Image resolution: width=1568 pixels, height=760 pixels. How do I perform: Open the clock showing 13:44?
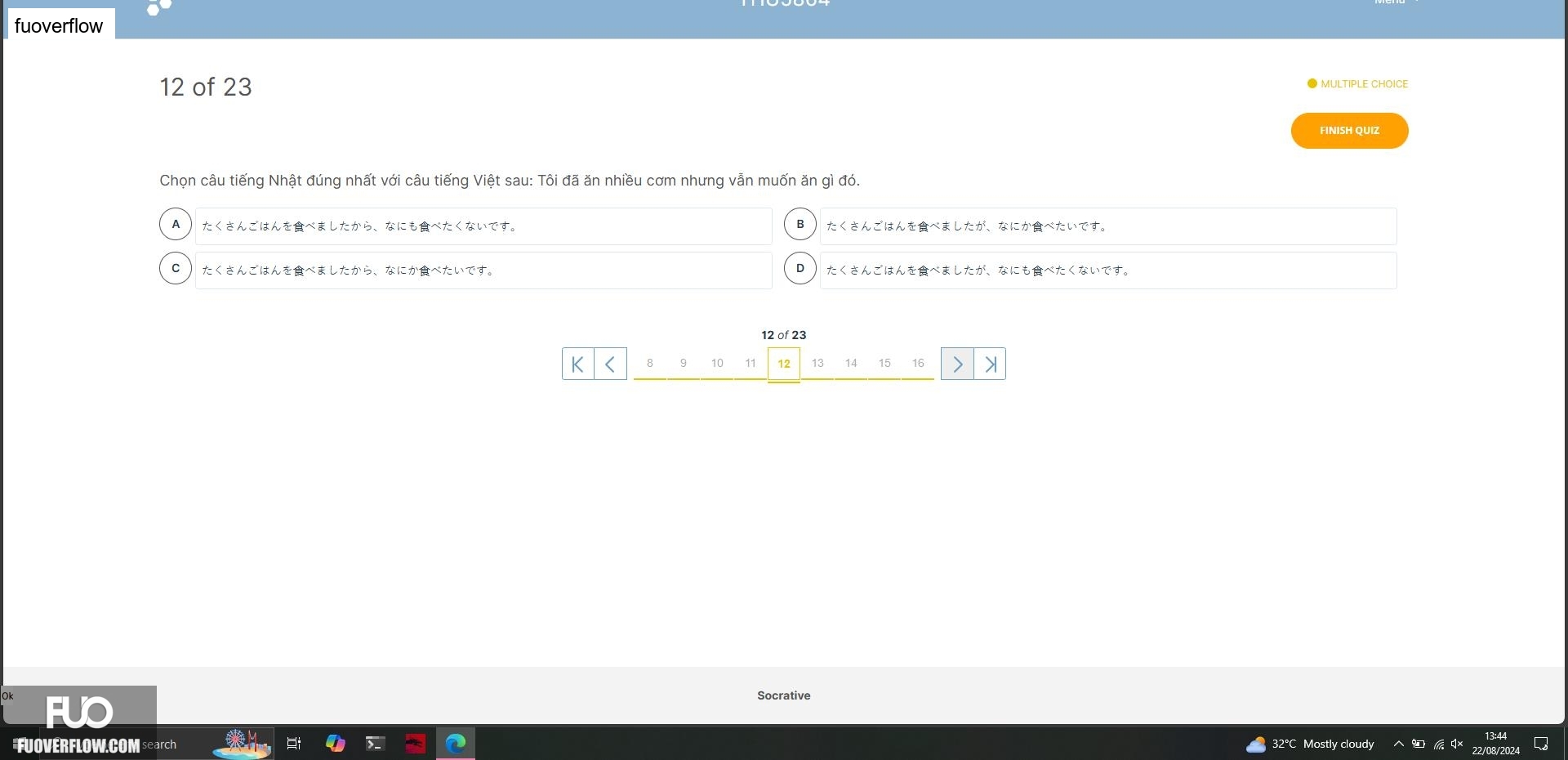[x=1496, y=744]
